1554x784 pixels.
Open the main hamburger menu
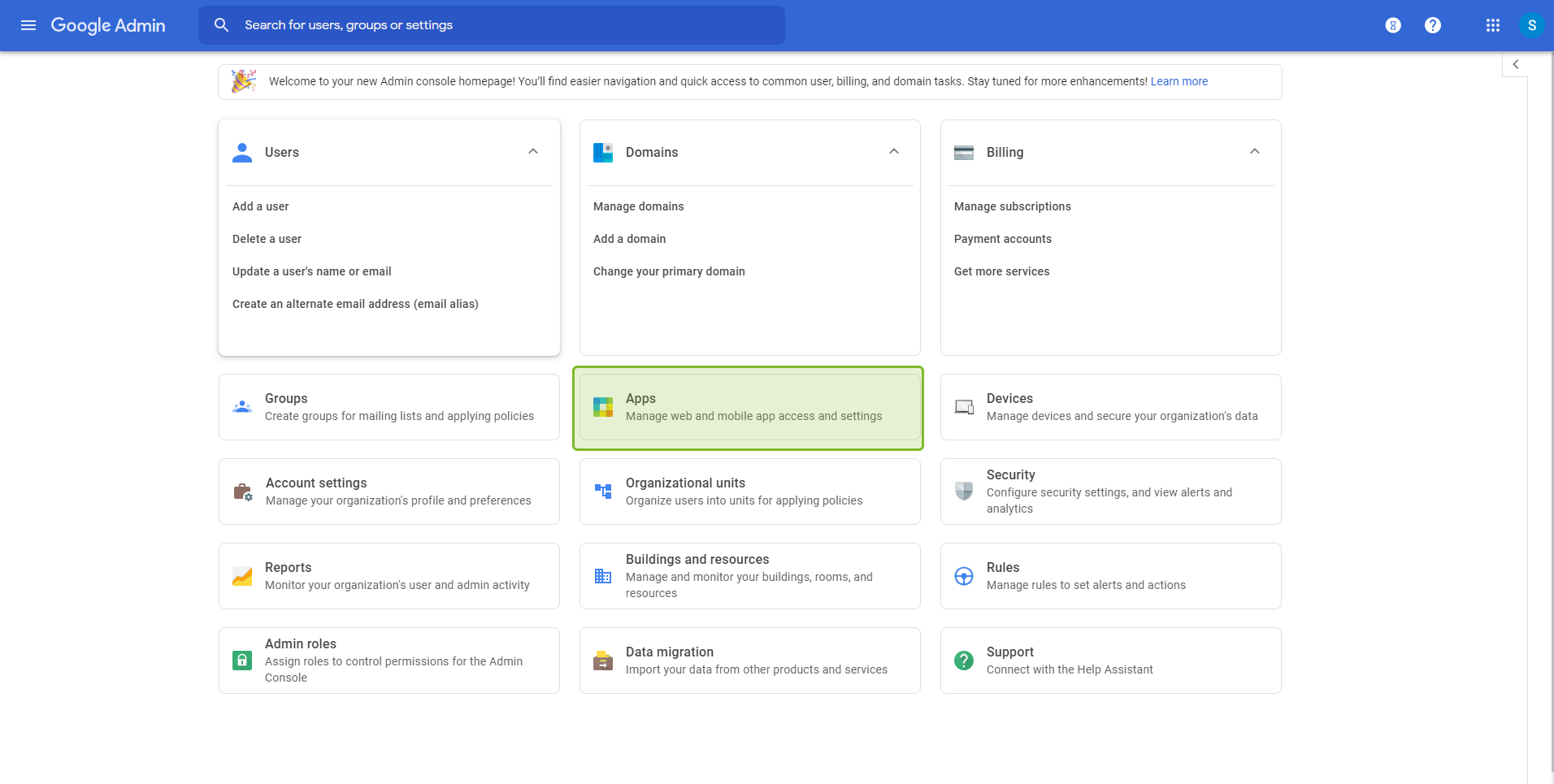tap(28, 25)
